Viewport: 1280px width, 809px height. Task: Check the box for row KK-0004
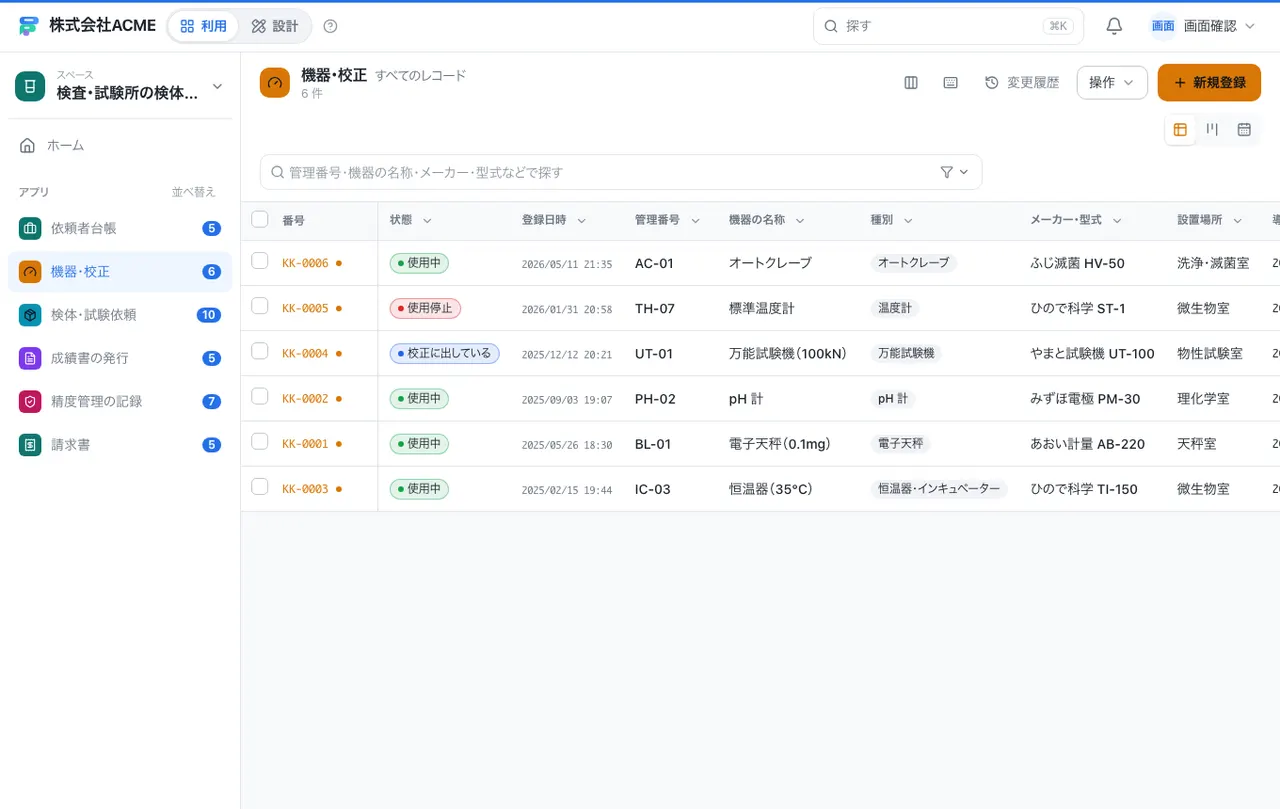click(260, 351)
